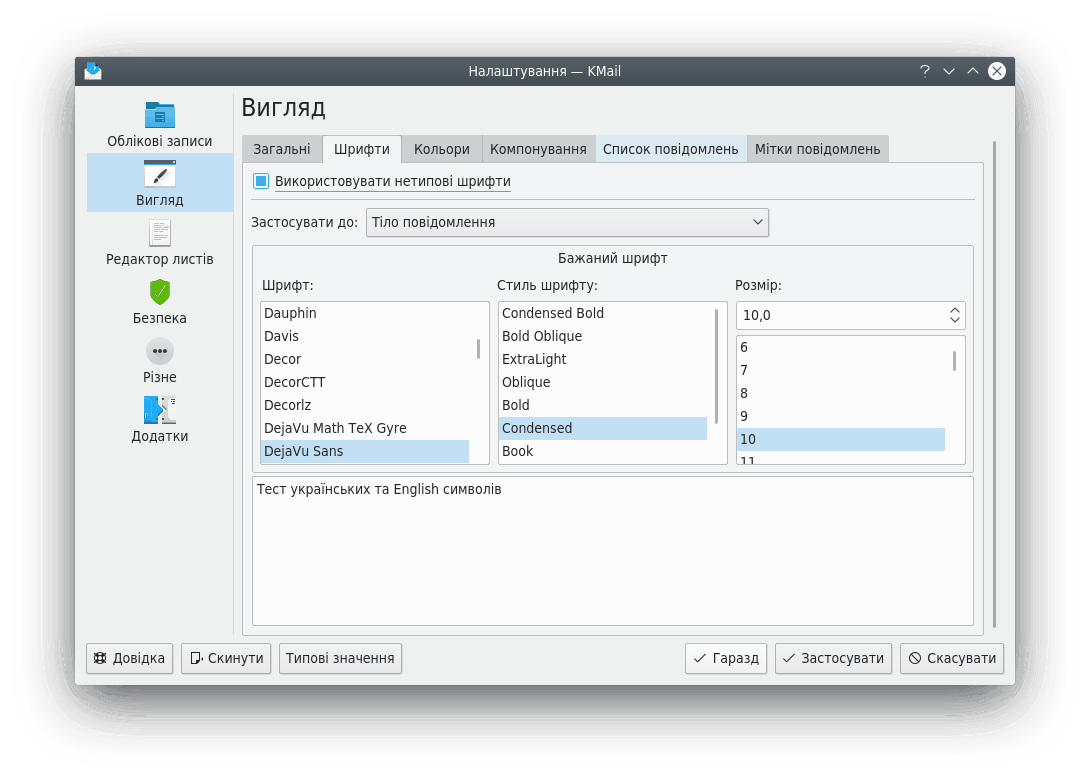Image resolution: width=1090 pixels, height=778 pixels.
Task: Select the Вигляд appearance icon
Action: (160, 174)
